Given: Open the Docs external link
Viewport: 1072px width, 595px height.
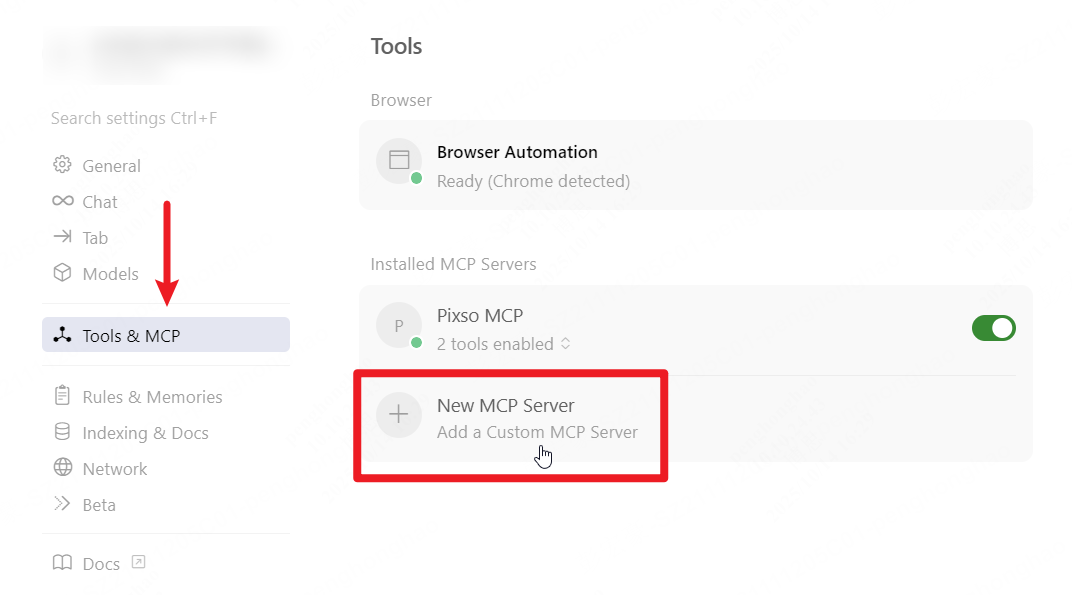Looking at the screenshot, I should tap(100, 563).
